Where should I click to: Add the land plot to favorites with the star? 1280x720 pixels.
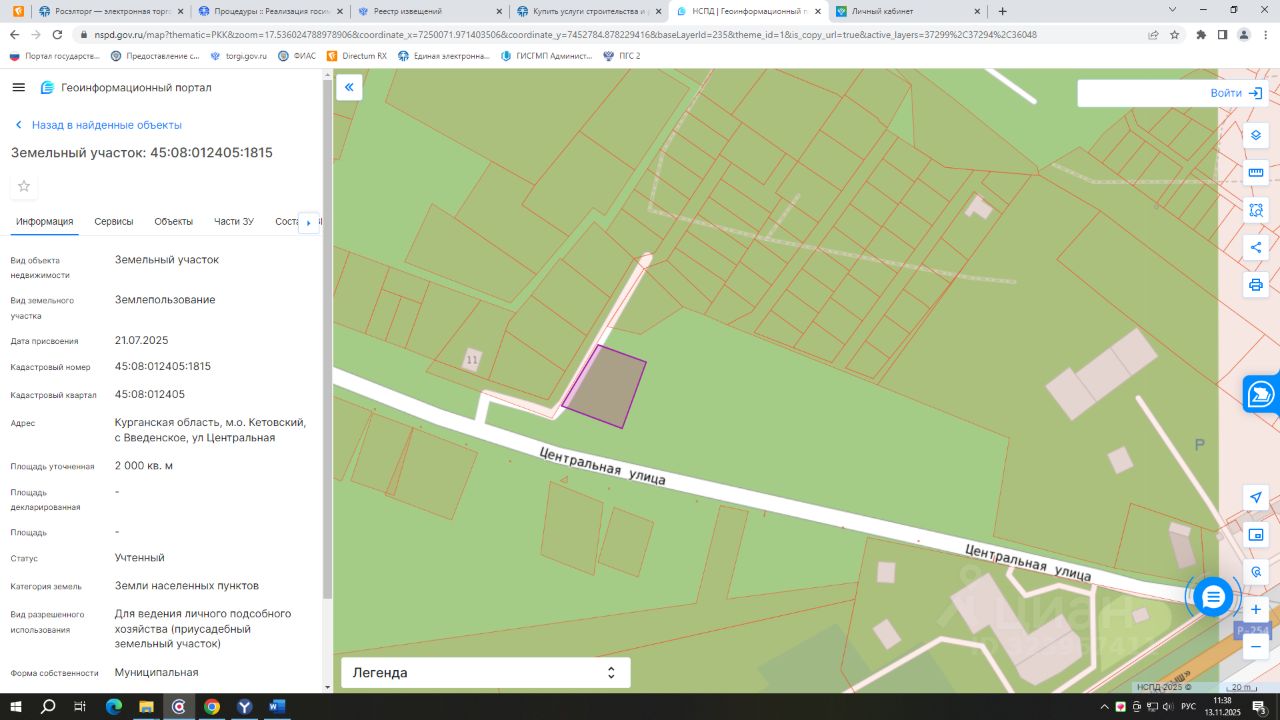(x=24, y=186)
